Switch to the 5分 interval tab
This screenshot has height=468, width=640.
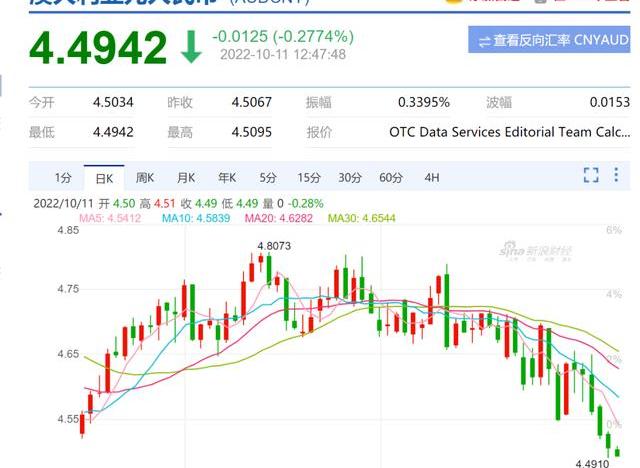click(267, 178)
